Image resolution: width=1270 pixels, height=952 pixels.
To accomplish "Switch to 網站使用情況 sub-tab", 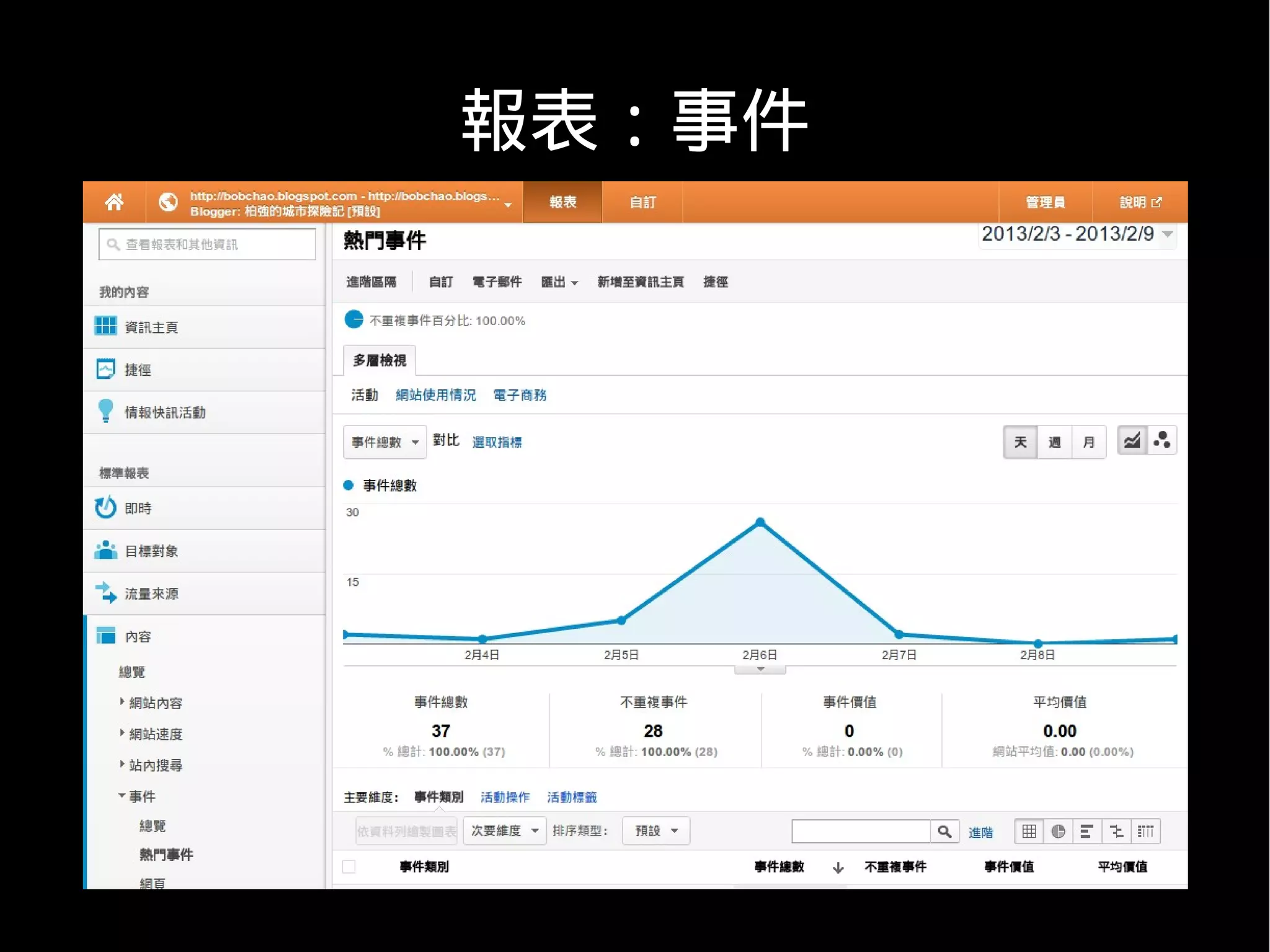I will [435, 395].
